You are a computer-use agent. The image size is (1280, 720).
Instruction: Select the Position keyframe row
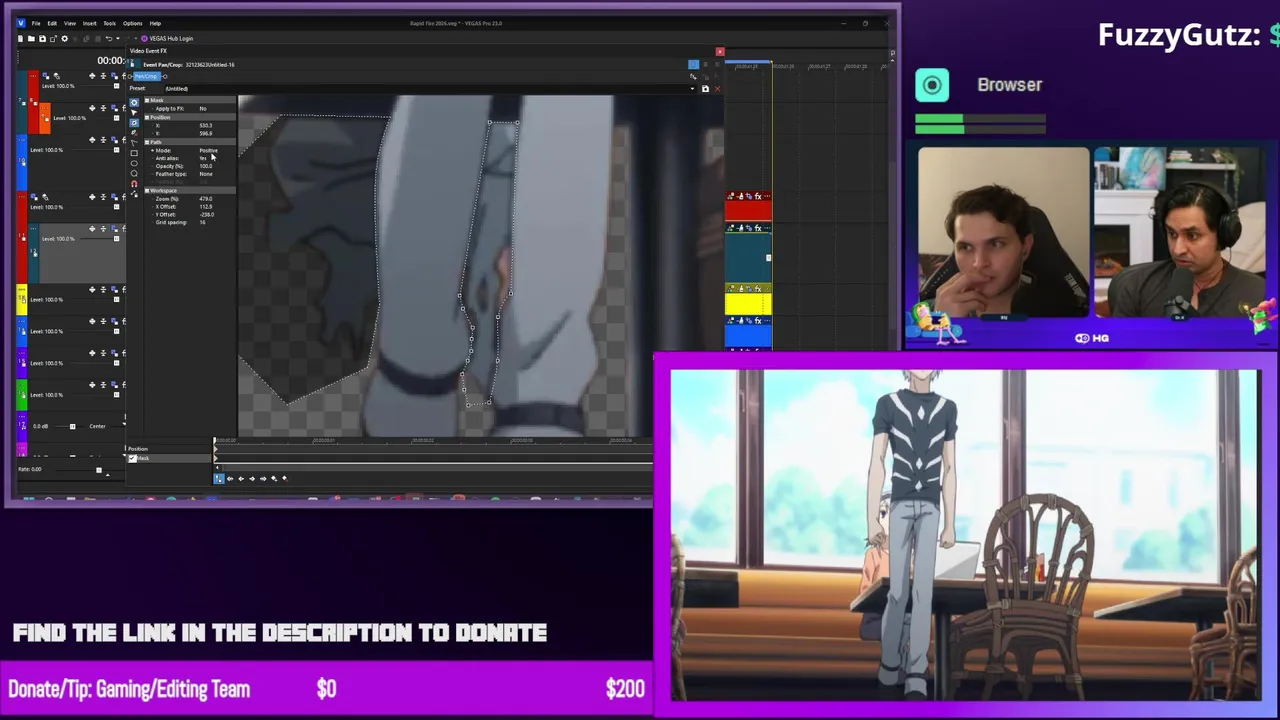tap(169, 449)
